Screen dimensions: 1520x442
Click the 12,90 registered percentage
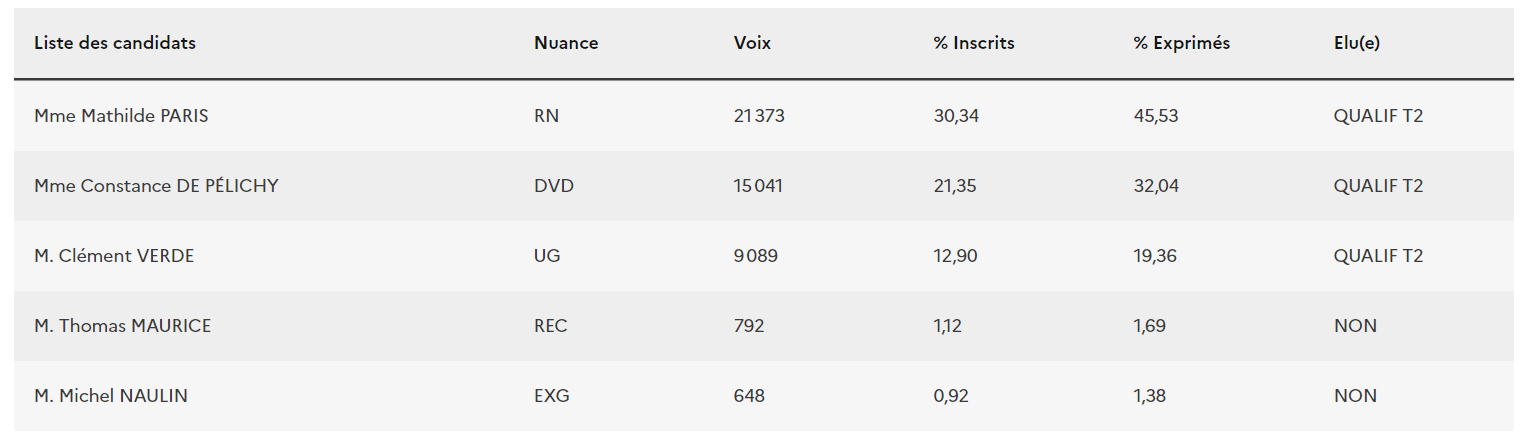[955, 256]
